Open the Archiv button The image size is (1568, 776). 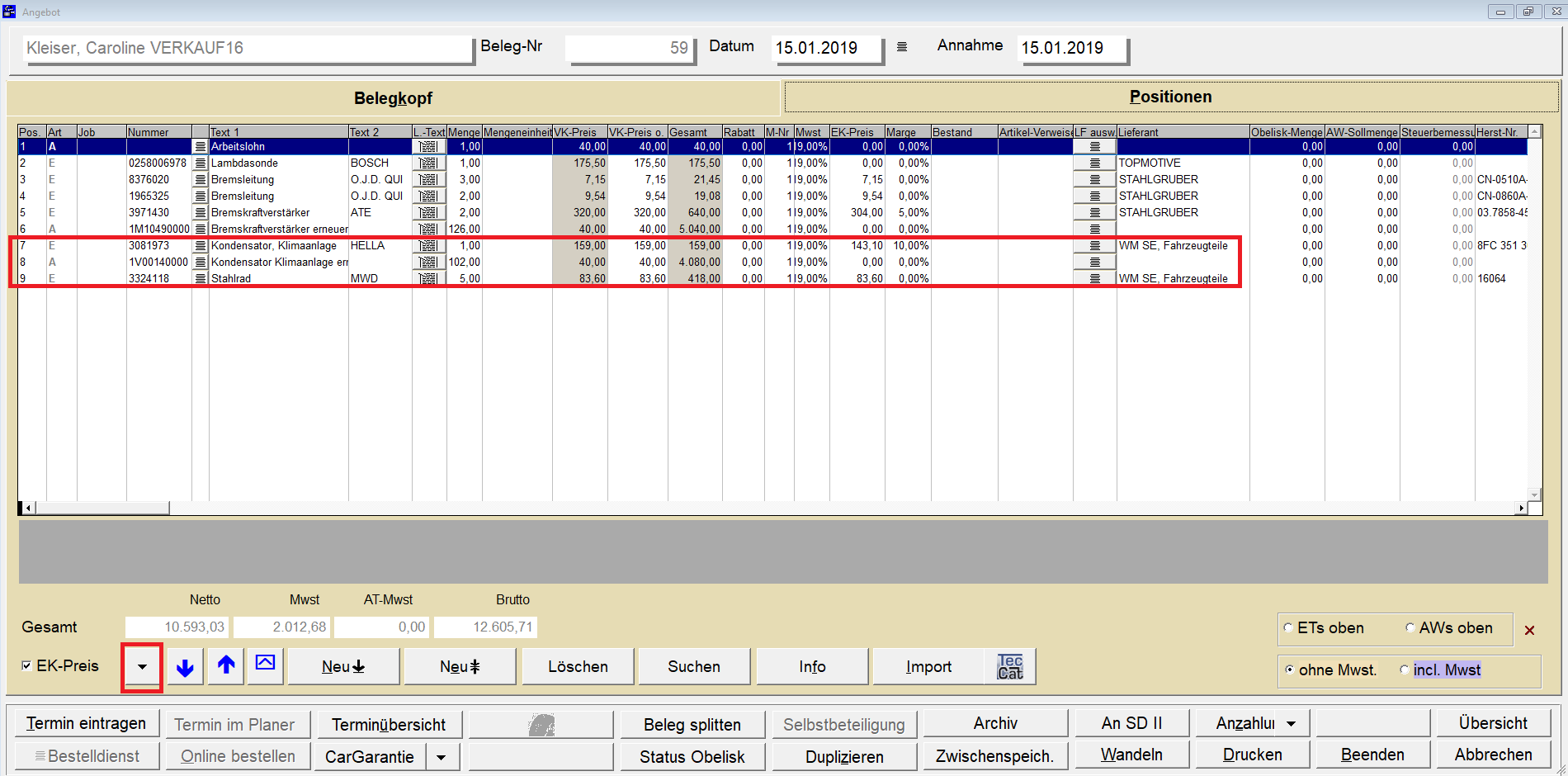995,724
